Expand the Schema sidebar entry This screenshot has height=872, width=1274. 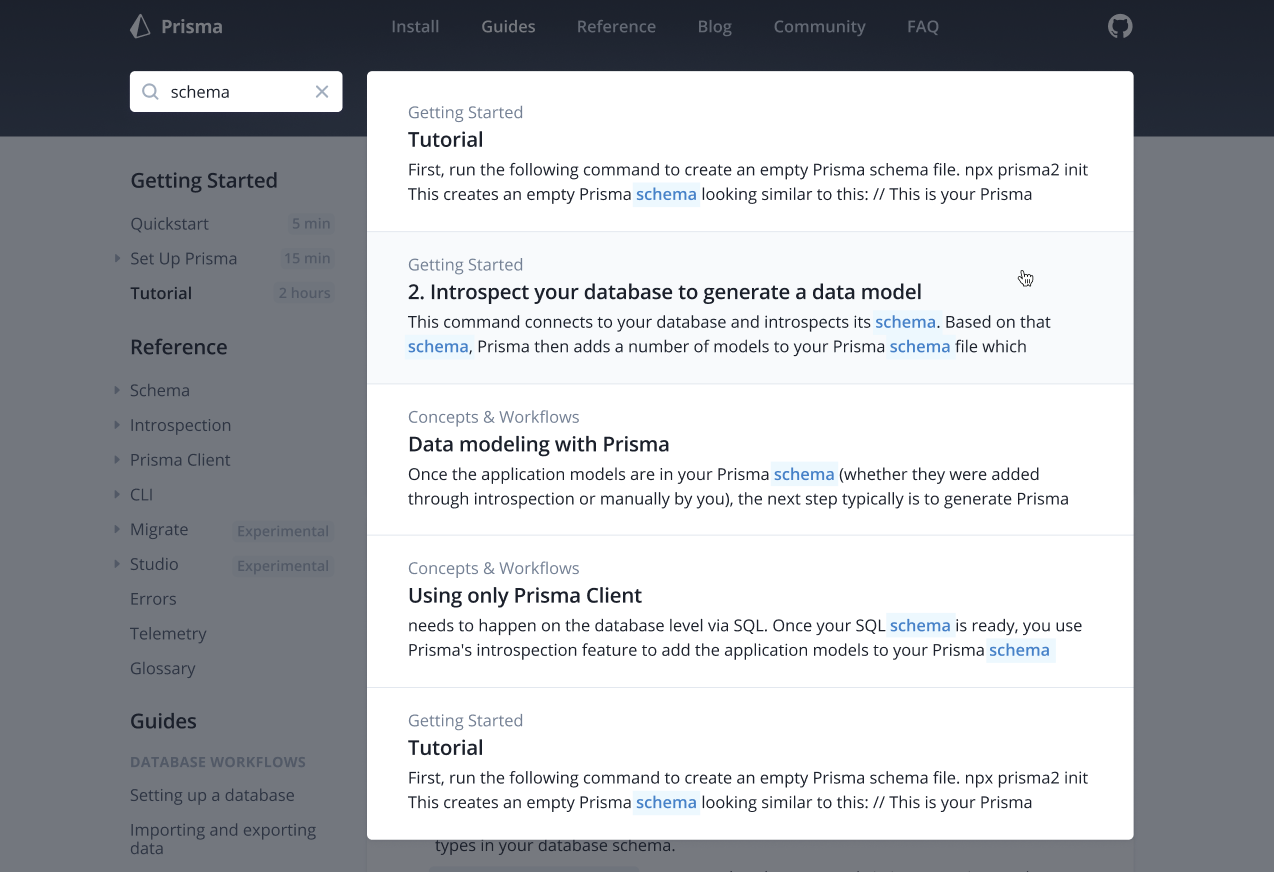(x=117, y=390)
